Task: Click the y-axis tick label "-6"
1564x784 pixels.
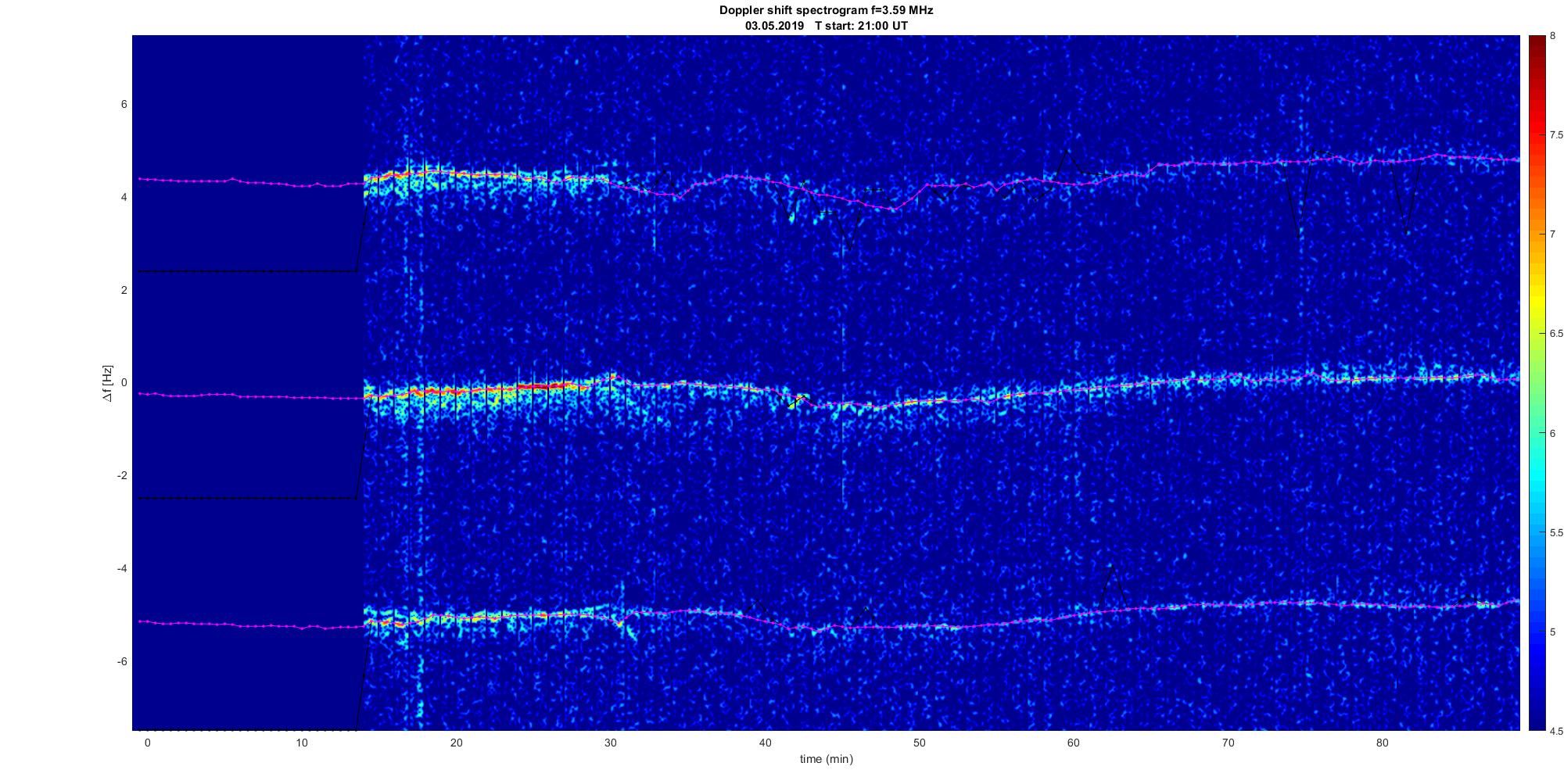Action: (122, 661)
